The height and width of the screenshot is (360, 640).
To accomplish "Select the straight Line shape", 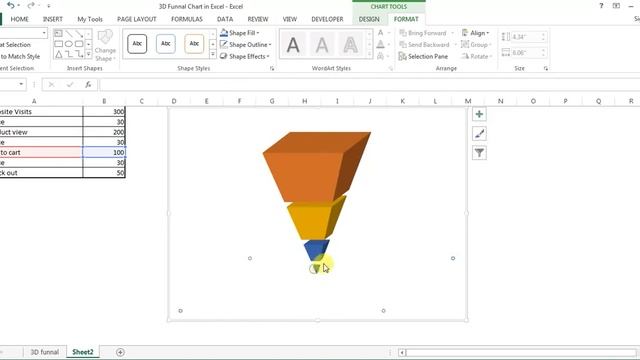I will tap(69, 33).
